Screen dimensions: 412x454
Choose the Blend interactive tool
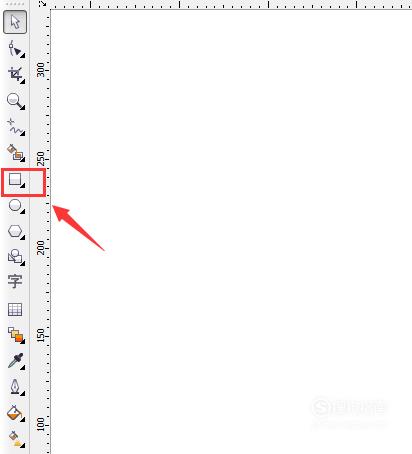click(16, 335)
